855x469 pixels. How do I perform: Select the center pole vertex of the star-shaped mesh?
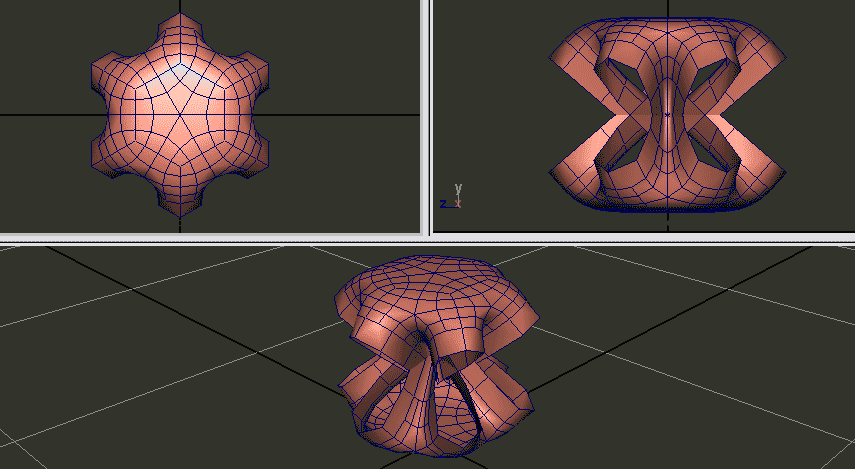[180, 114]
